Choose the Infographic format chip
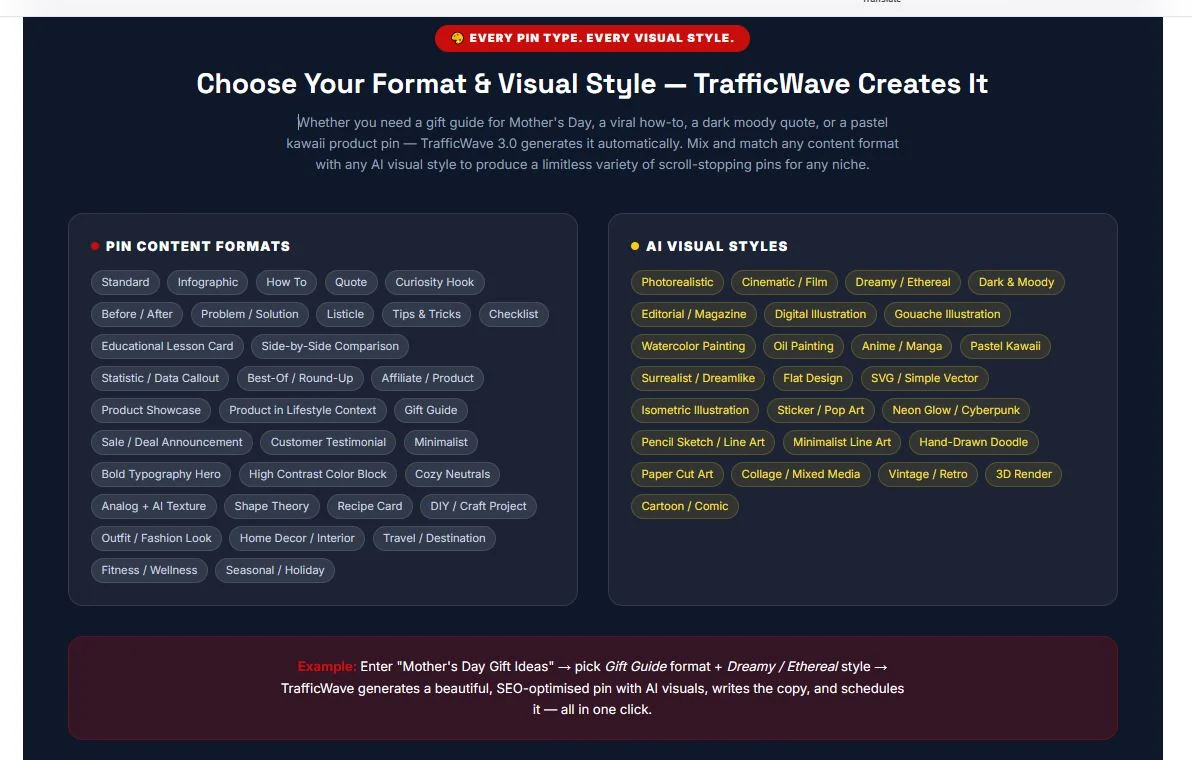The width and height of the screenshot is (1192, 760). click(x=208, y=282)
